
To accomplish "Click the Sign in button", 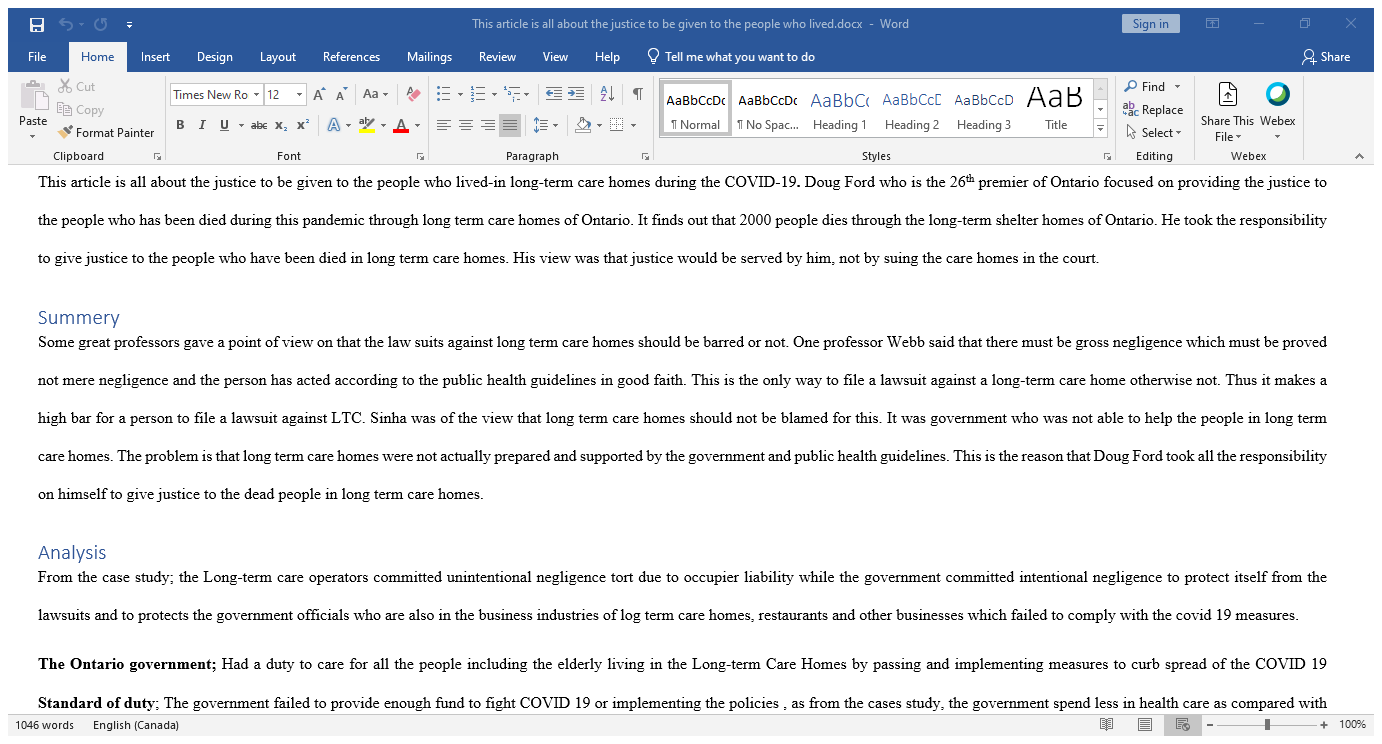I will (1150, 22).
